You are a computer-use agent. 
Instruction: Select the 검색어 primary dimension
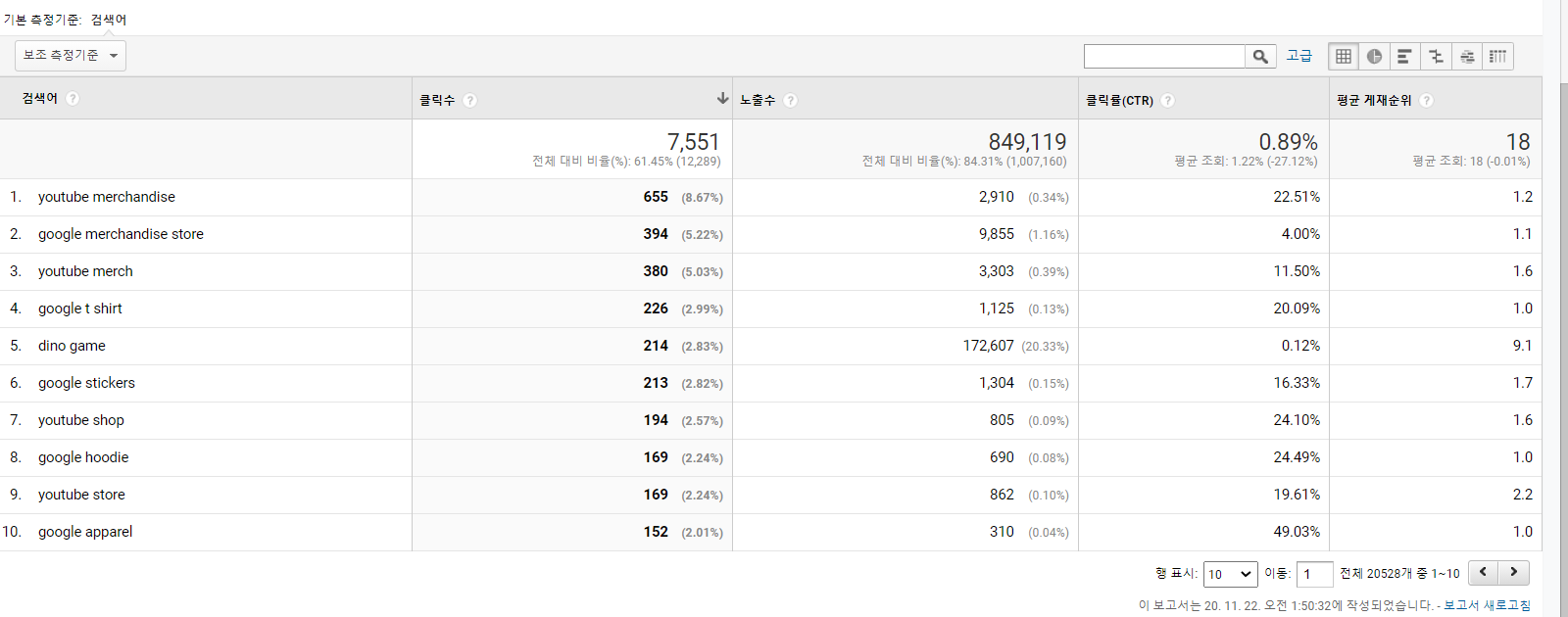pos(109,20)
